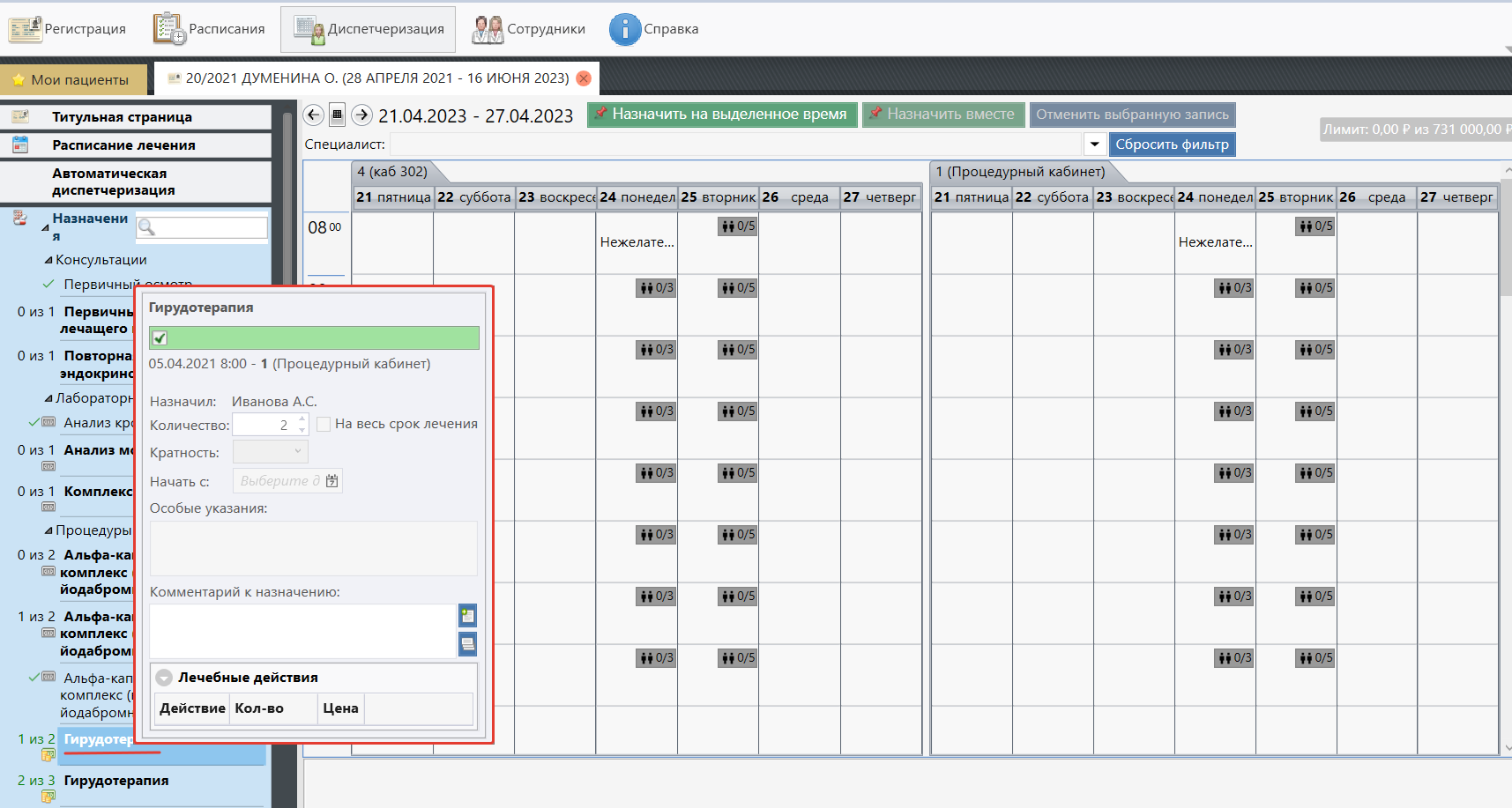This screenshot has height=808, width=1512.
Task: Click lower icon beside appointment comment box
Action: pos(467,644)
